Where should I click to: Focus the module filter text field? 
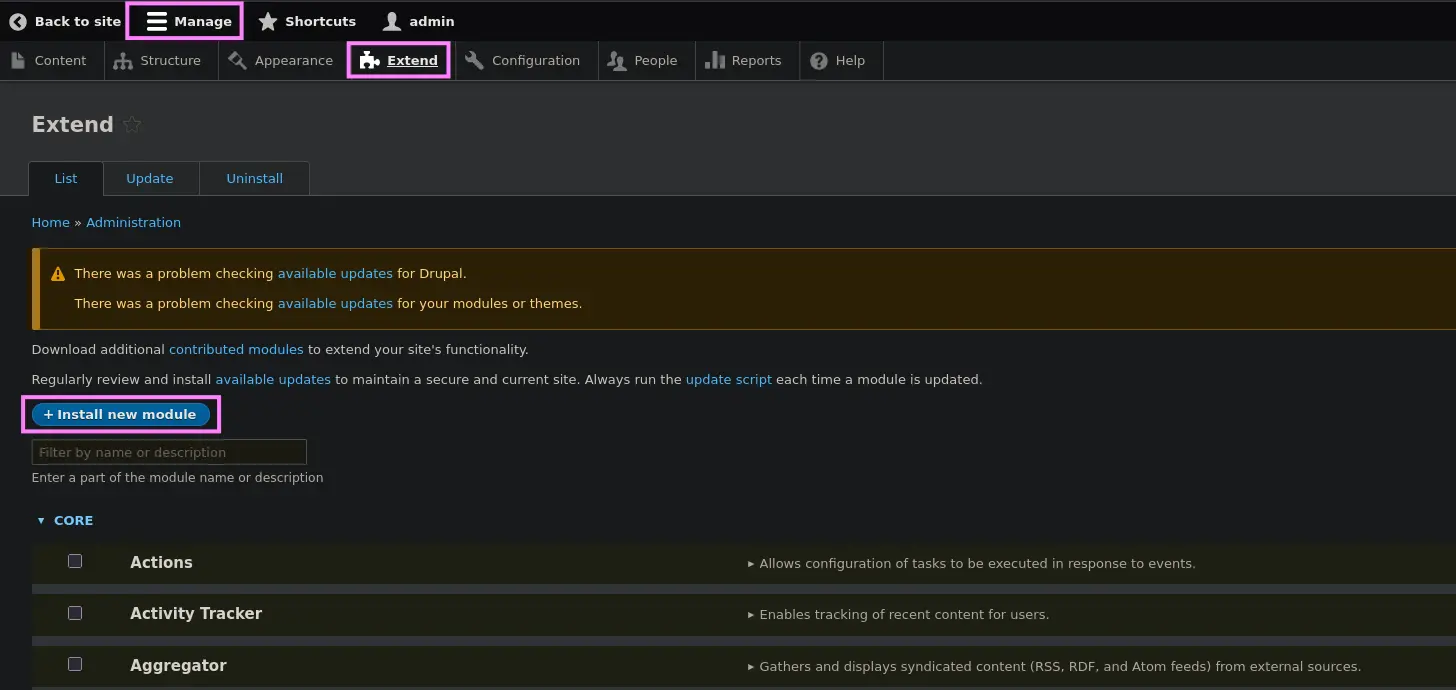[x=169, y=453]
